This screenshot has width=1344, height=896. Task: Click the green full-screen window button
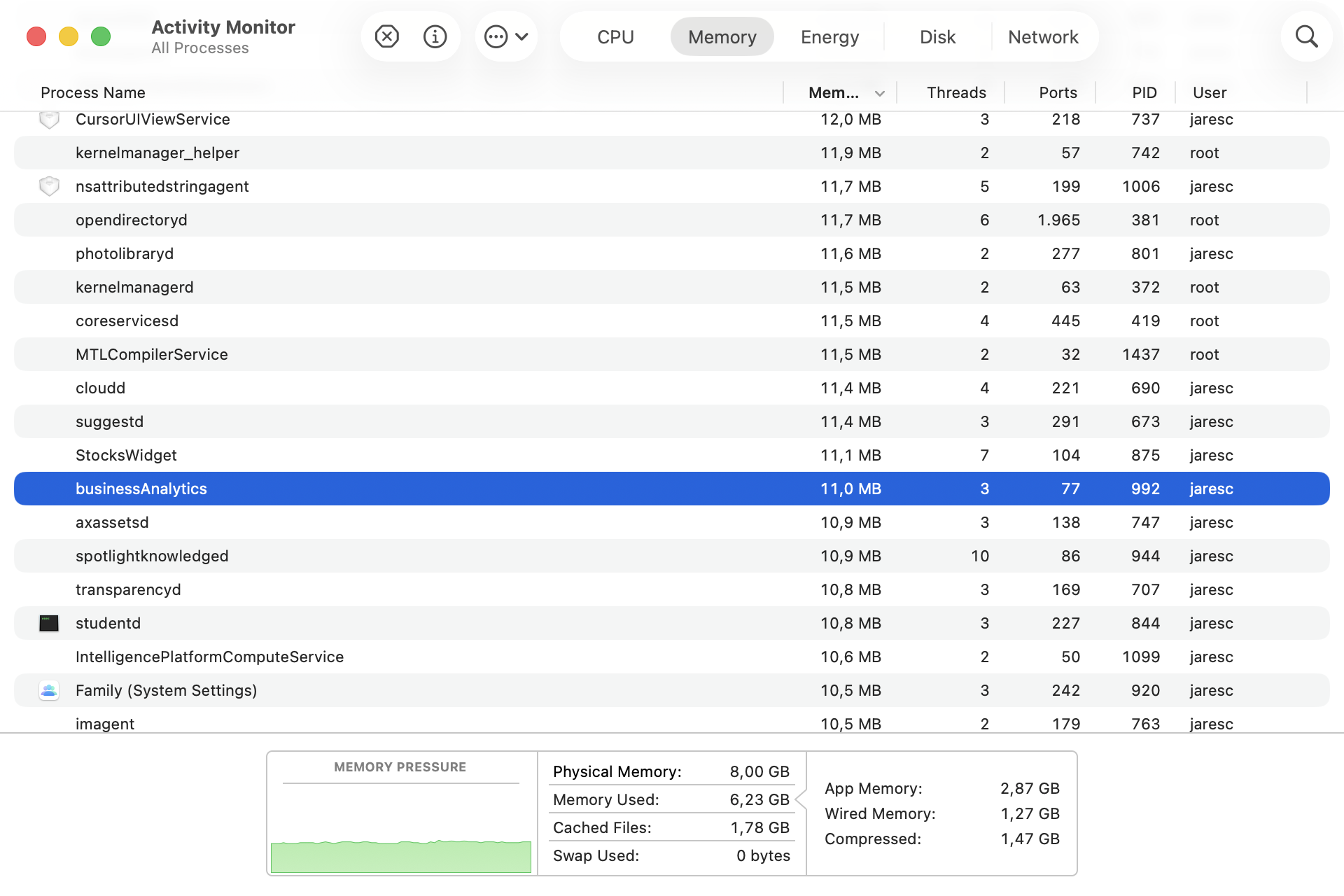pos(101,36)
